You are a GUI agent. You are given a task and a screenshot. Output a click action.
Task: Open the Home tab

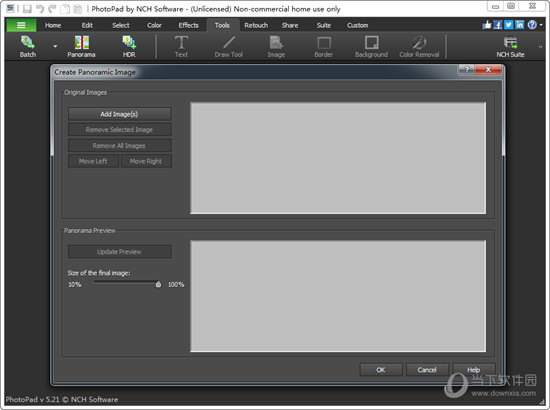(x=53, y=25)
